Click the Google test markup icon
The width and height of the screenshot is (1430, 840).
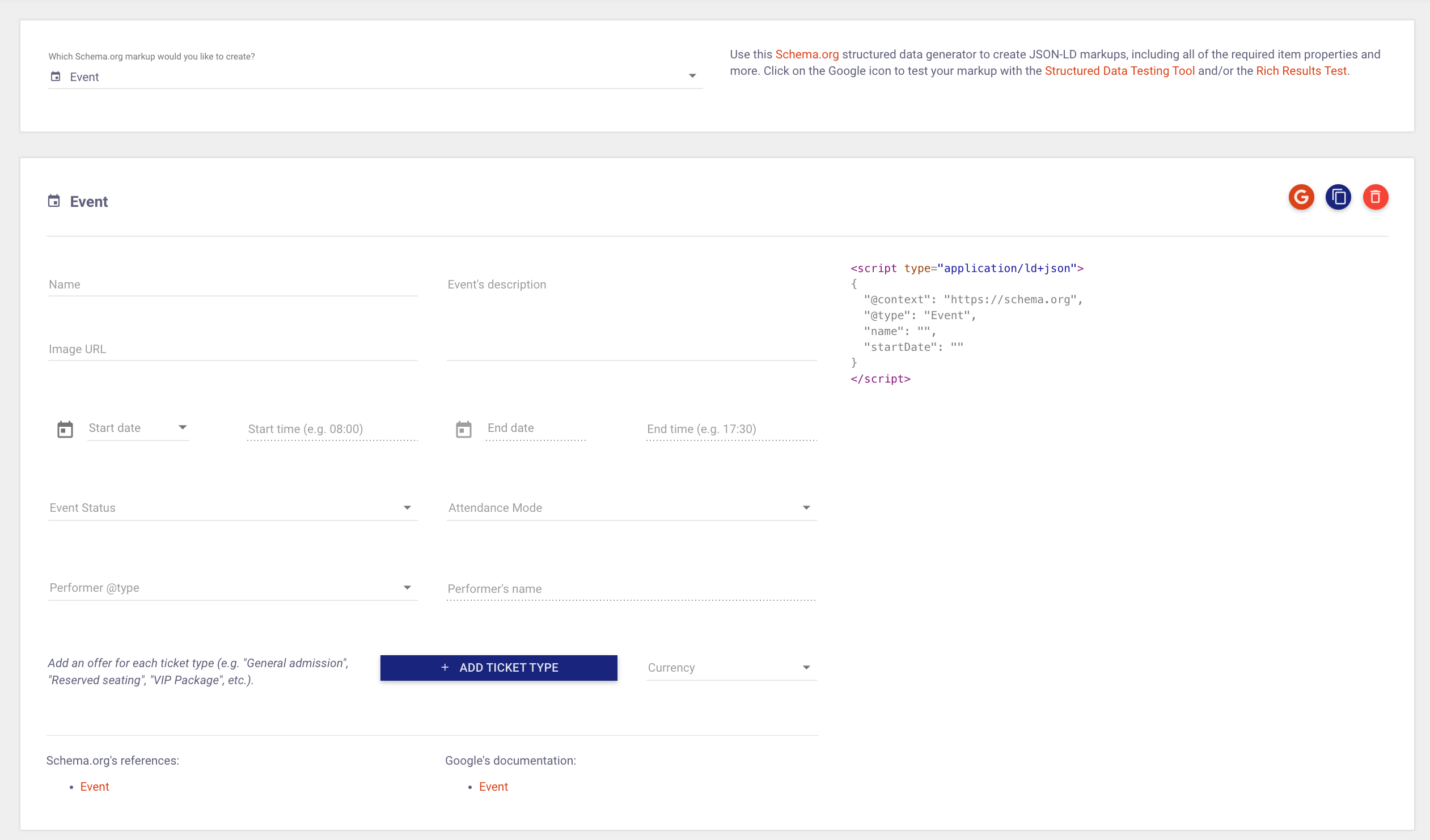1301,197
